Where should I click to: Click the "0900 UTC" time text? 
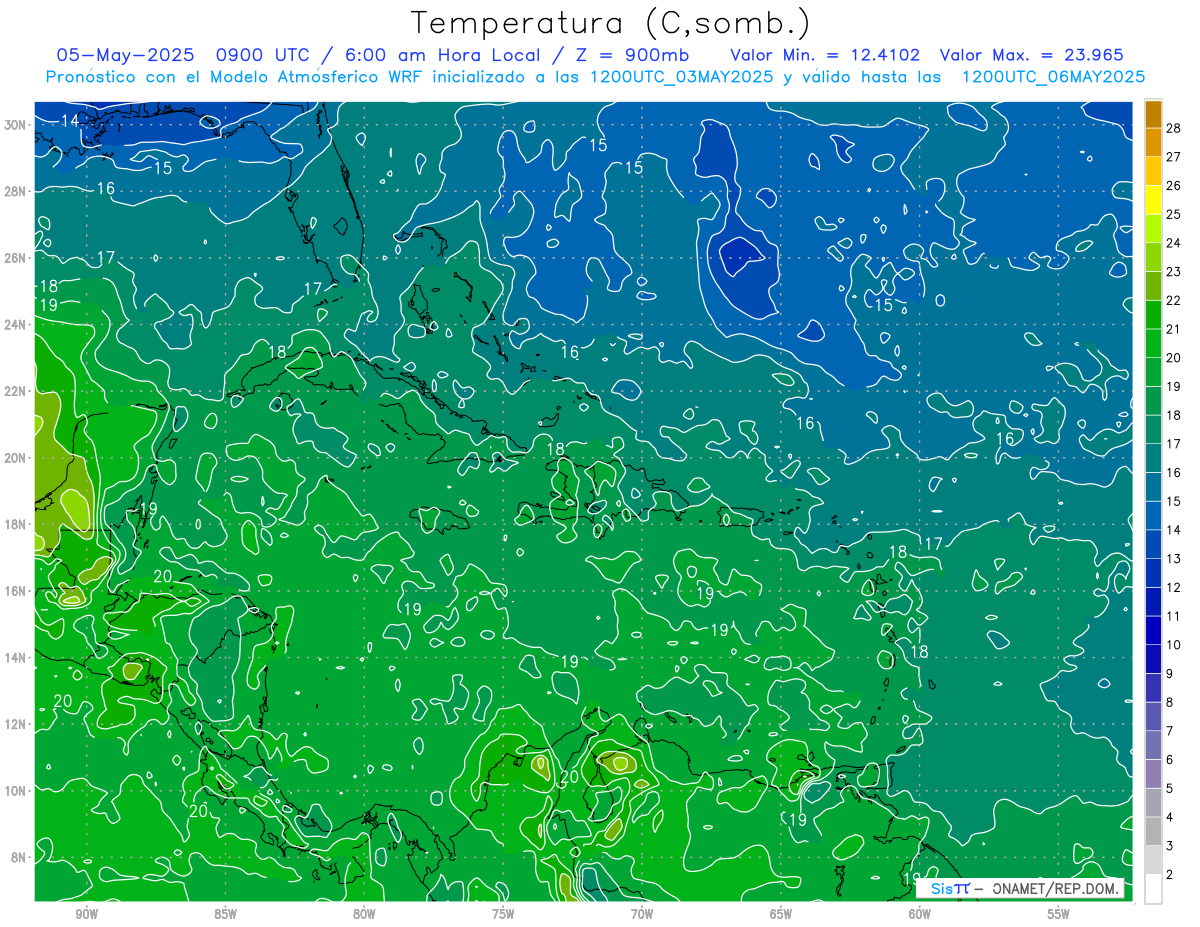click(265, 55)
